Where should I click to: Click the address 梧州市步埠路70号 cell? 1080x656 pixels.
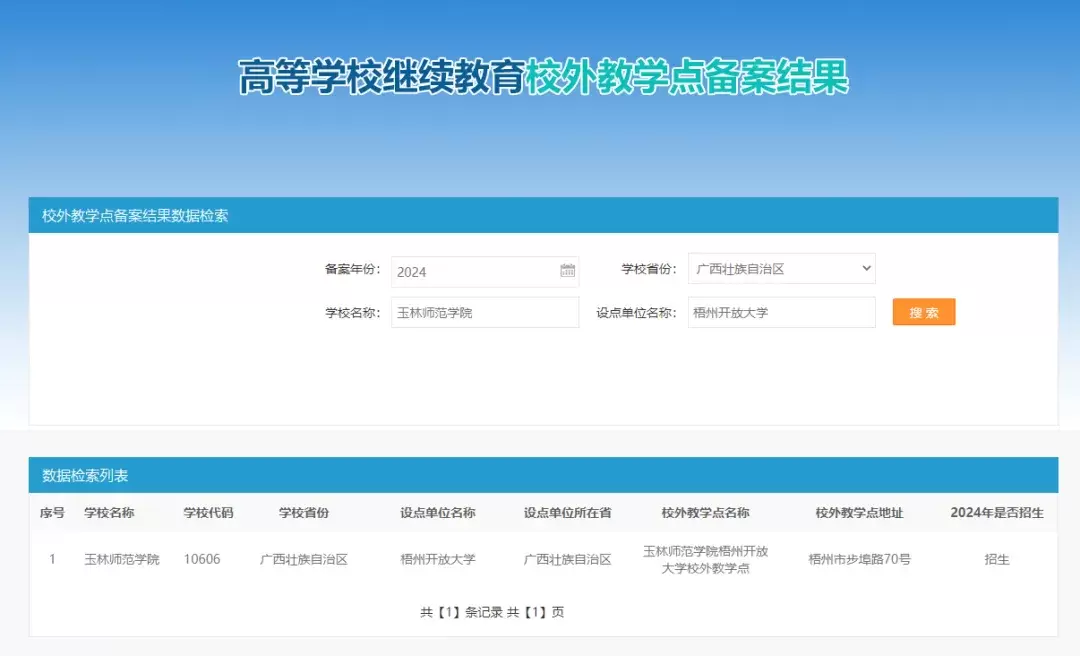click(x=858, y=559)
